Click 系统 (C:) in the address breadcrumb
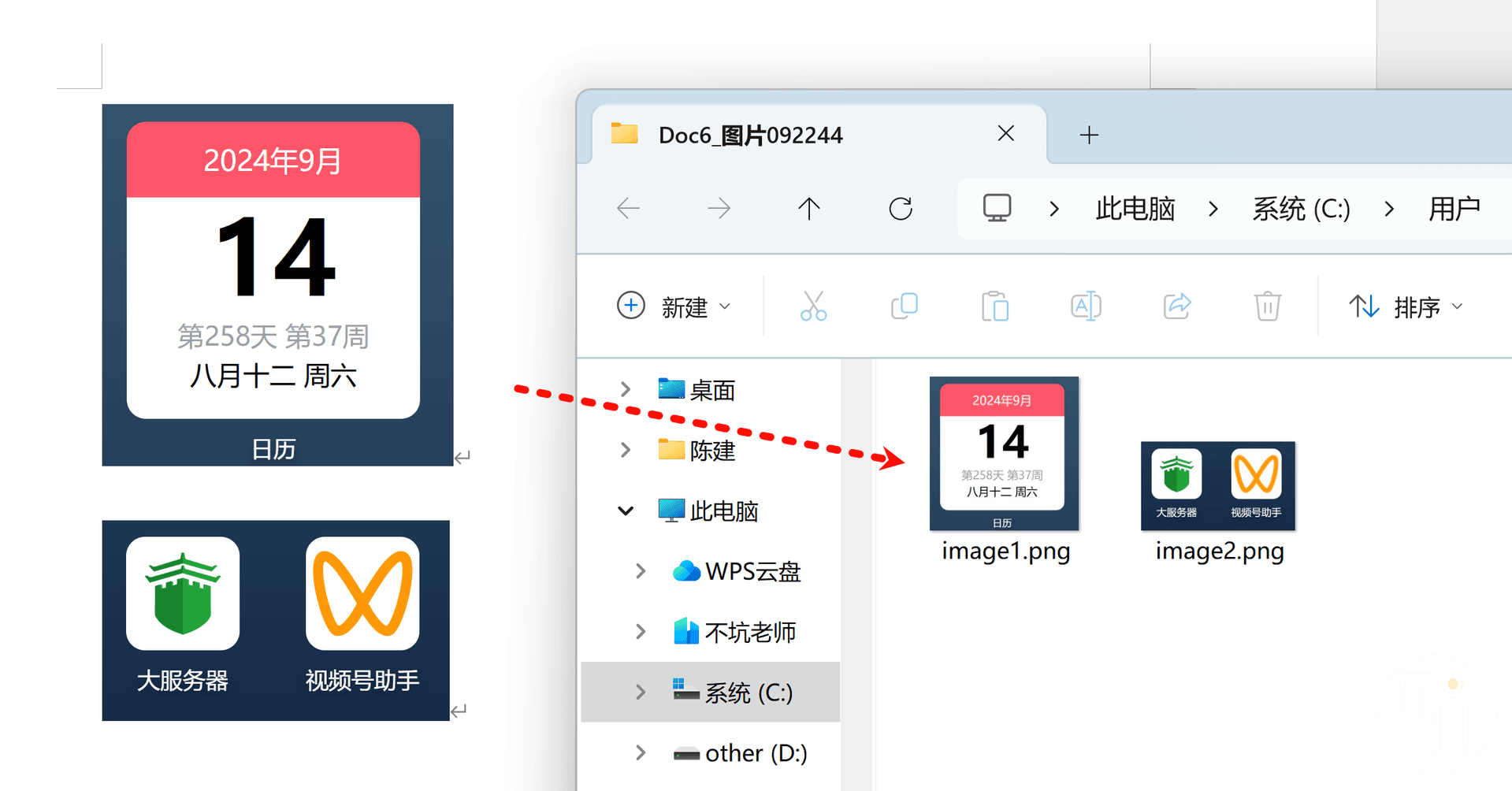1512x791 pixels. coord(1301,209)
